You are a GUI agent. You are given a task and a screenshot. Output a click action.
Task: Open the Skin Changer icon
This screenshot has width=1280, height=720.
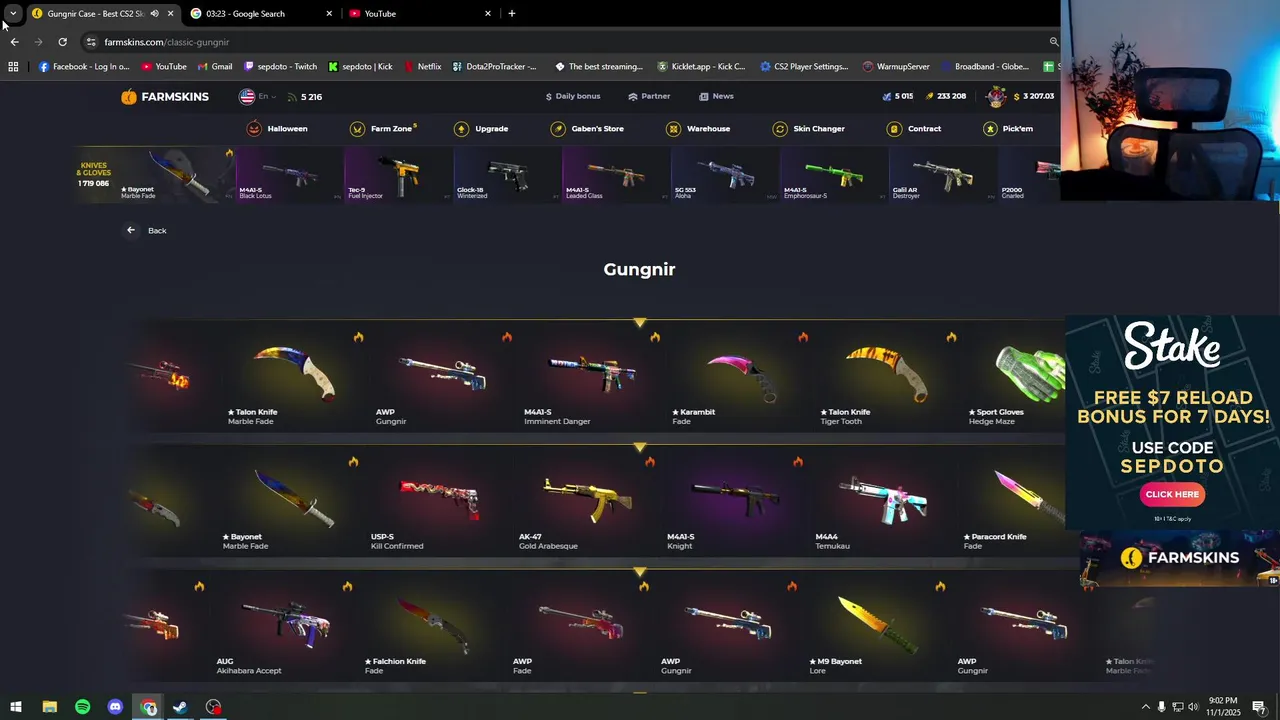pos(780,129)
